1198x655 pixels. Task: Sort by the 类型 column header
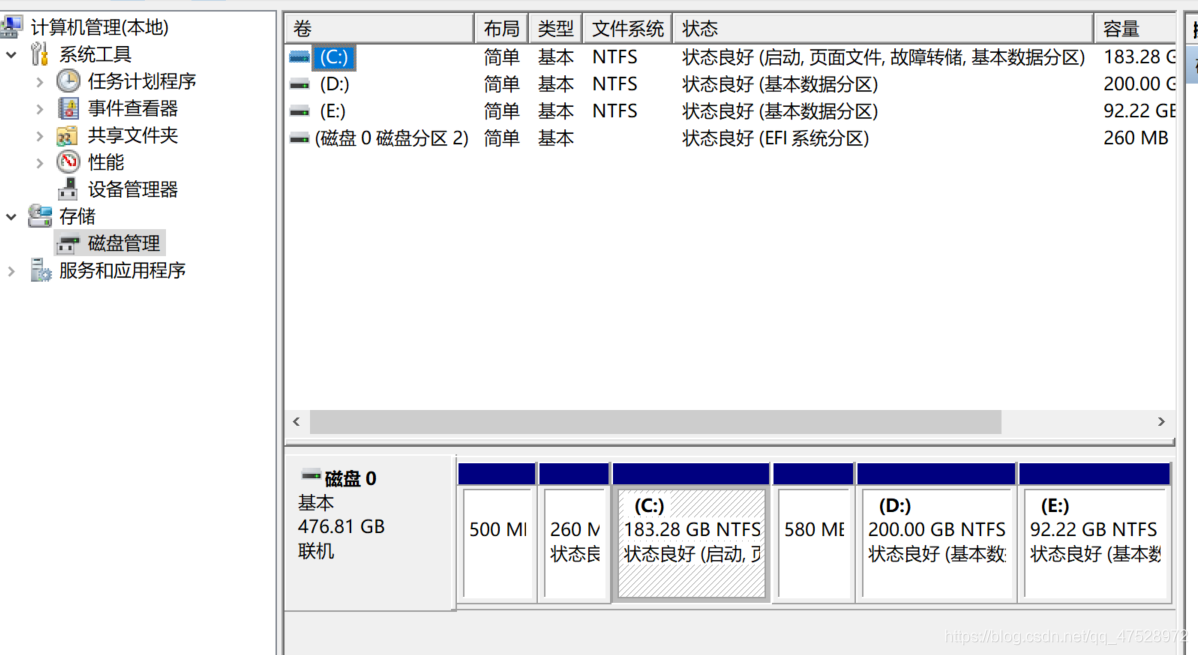pos(555,29)
